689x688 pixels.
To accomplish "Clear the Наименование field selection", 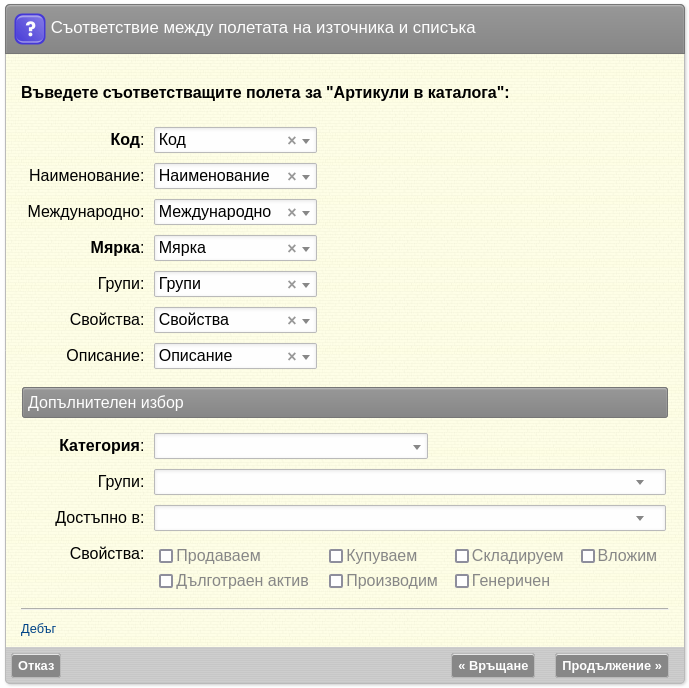I will [292, 177].
